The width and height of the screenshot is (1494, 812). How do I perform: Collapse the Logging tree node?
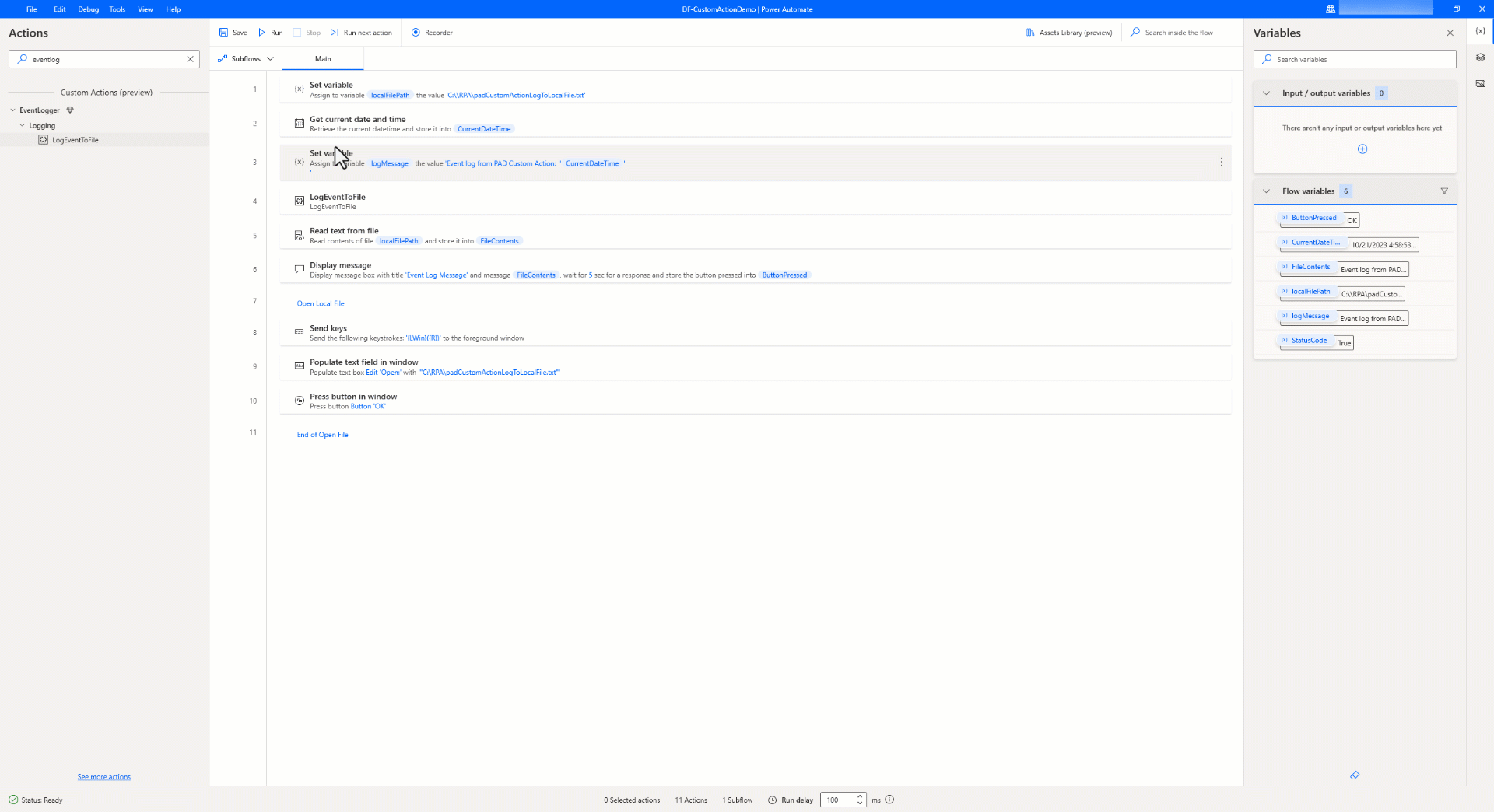[23, 124]
